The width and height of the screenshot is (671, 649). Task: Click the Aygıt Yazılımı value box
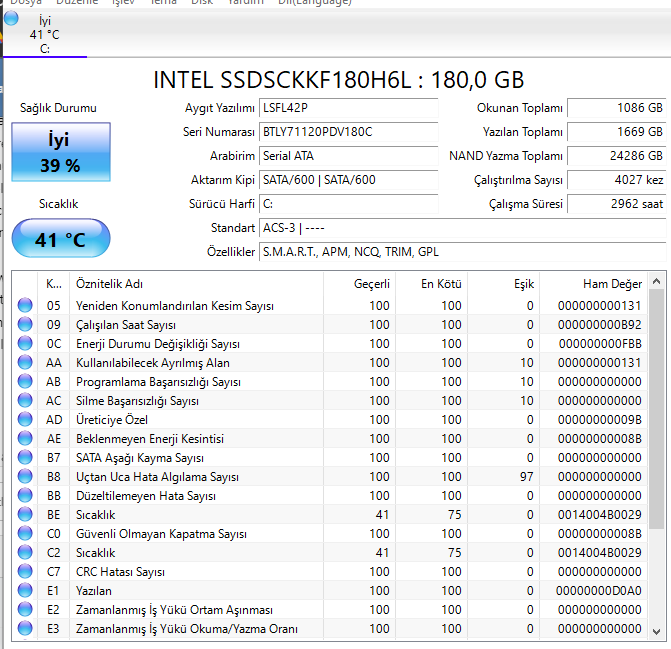point(347,107)
